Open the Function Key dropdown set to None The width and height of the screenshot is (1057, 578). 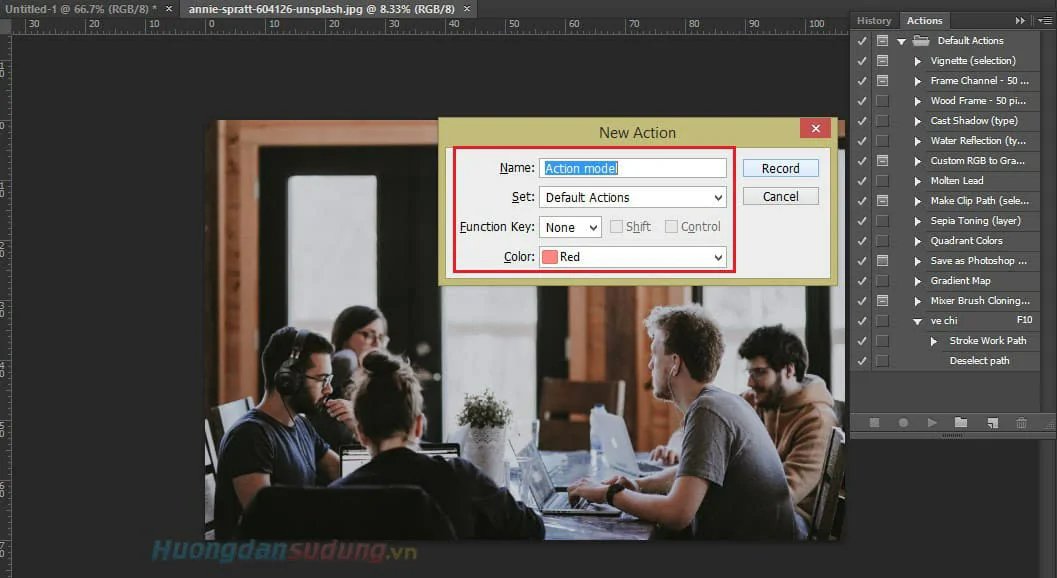(x=570, y=227)
